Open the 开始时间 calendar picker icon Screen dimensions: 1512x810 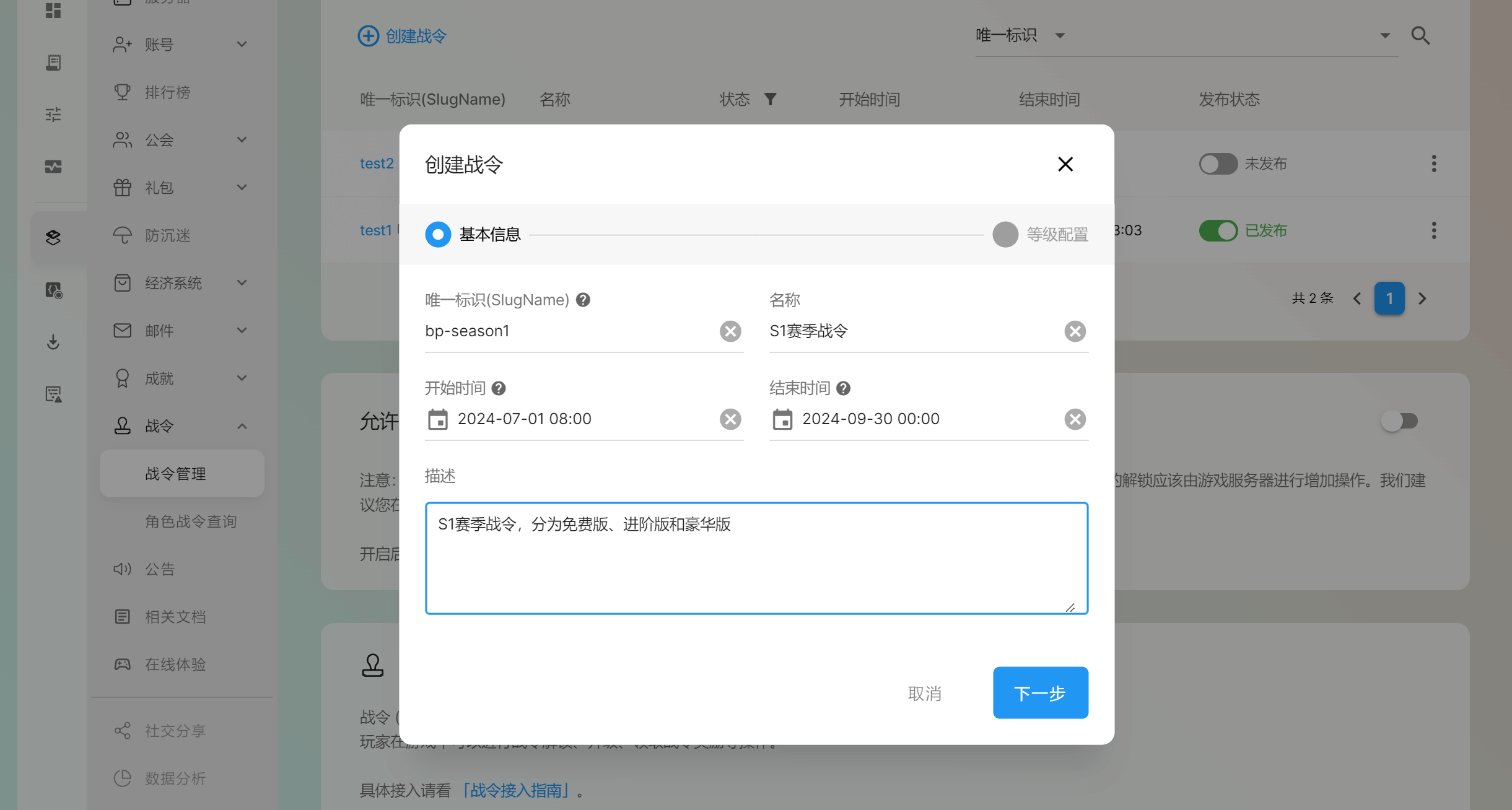(438, 419)
